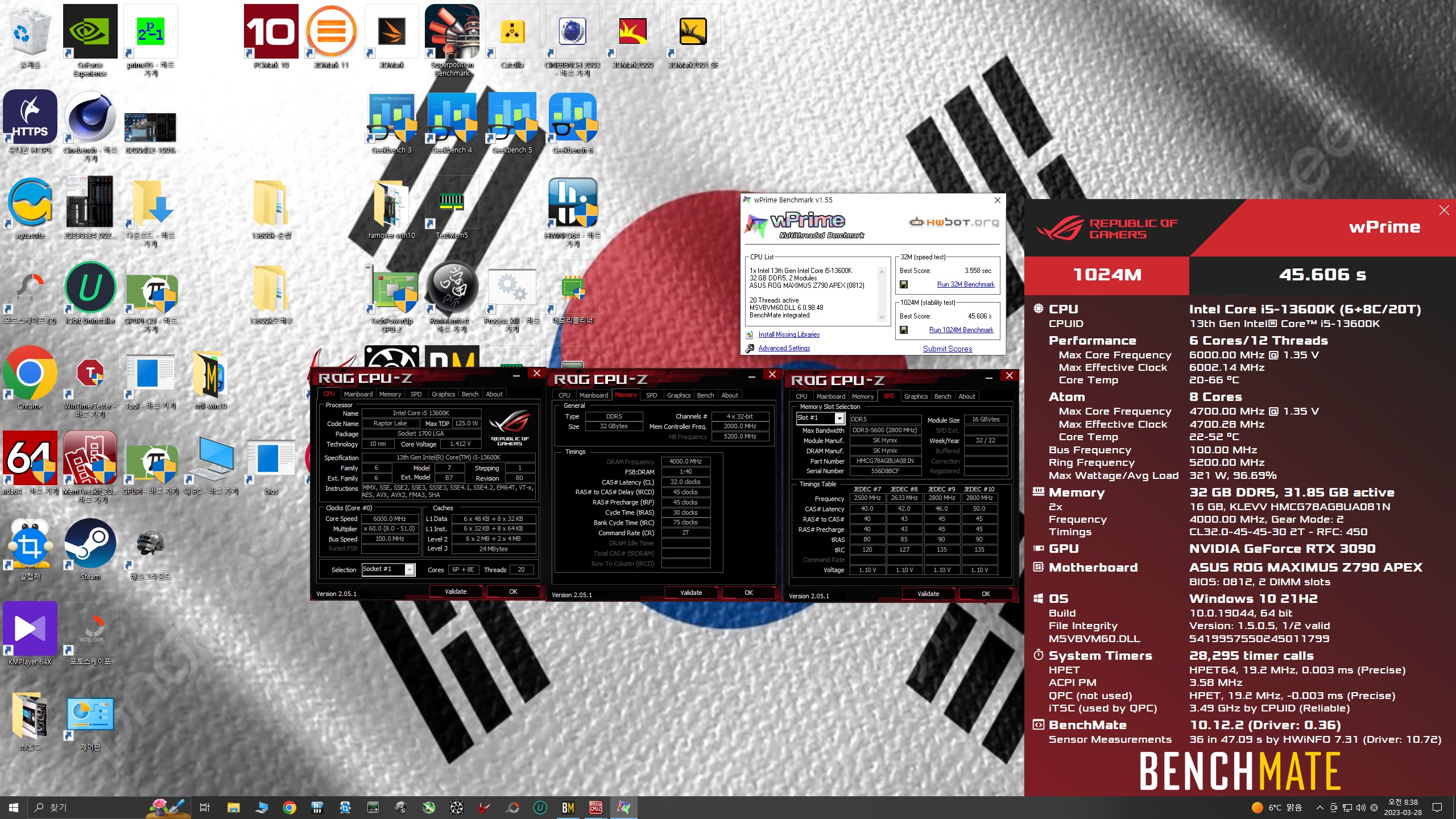Open Install Missing Libraries link
Viewport: 1456px width, 819px height.
(x=789, y=334)
